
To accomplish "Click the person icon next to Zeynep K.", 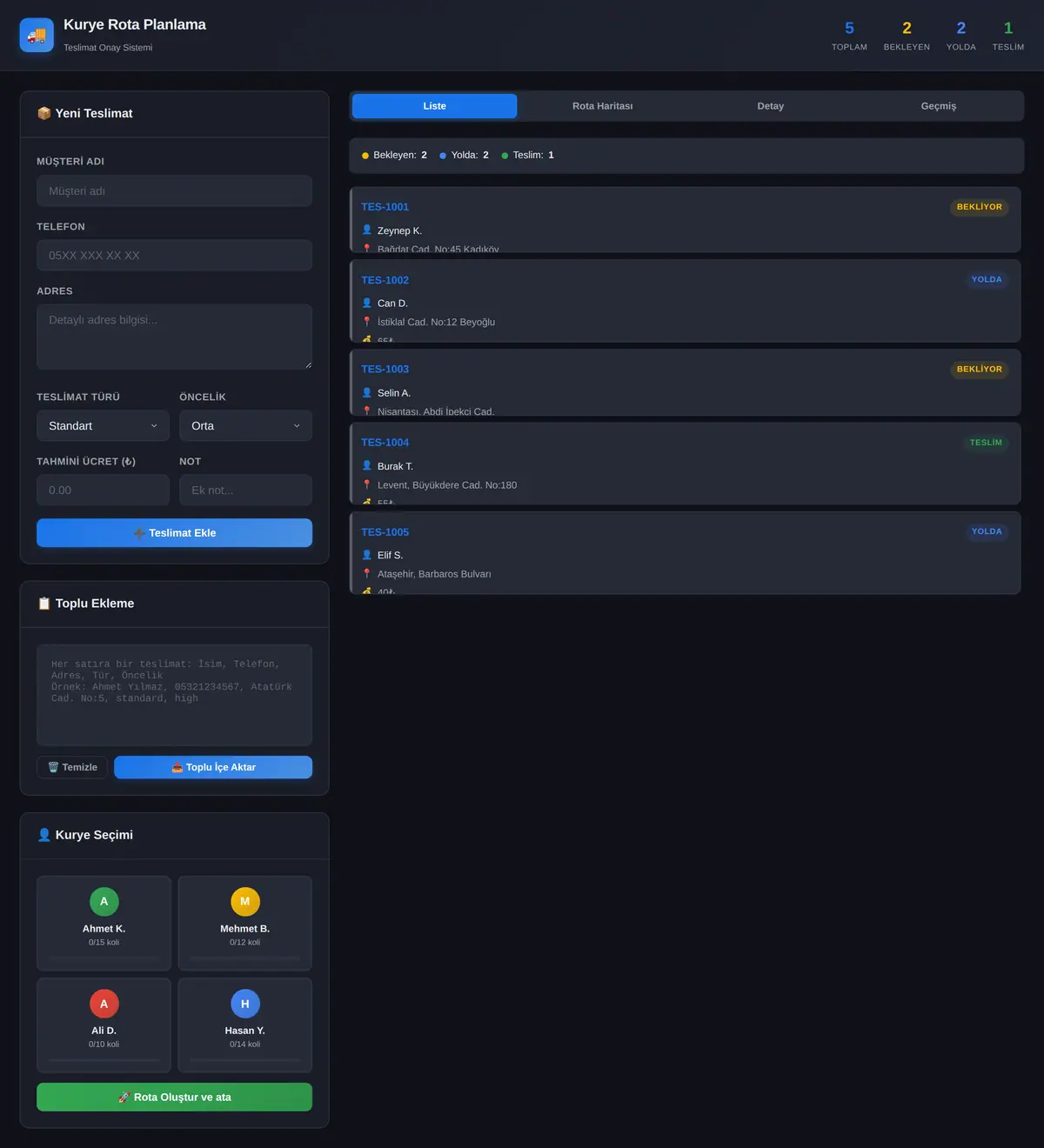I will click(367, 230).
